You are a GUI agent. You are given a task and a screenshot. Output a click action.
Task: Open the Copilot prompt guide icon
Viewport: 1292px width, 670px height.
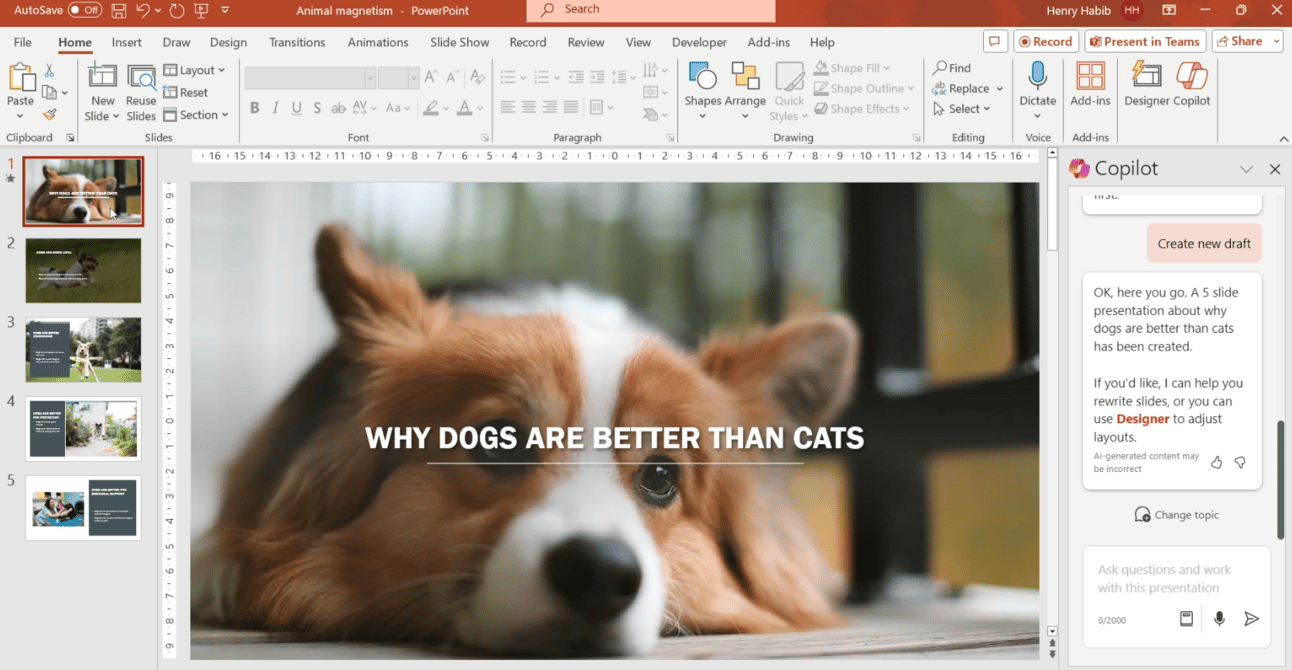point(1186,619)
